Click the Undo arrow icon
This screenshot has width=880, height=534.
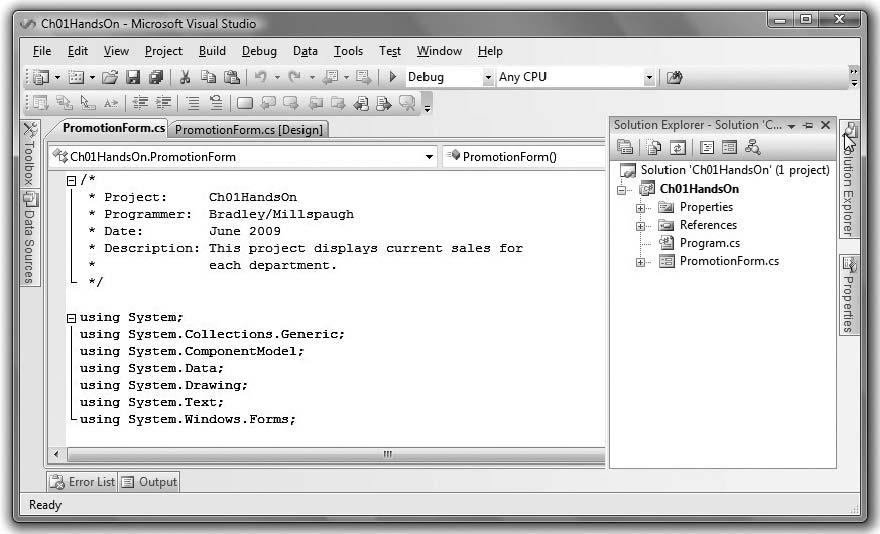click(261, 77)
